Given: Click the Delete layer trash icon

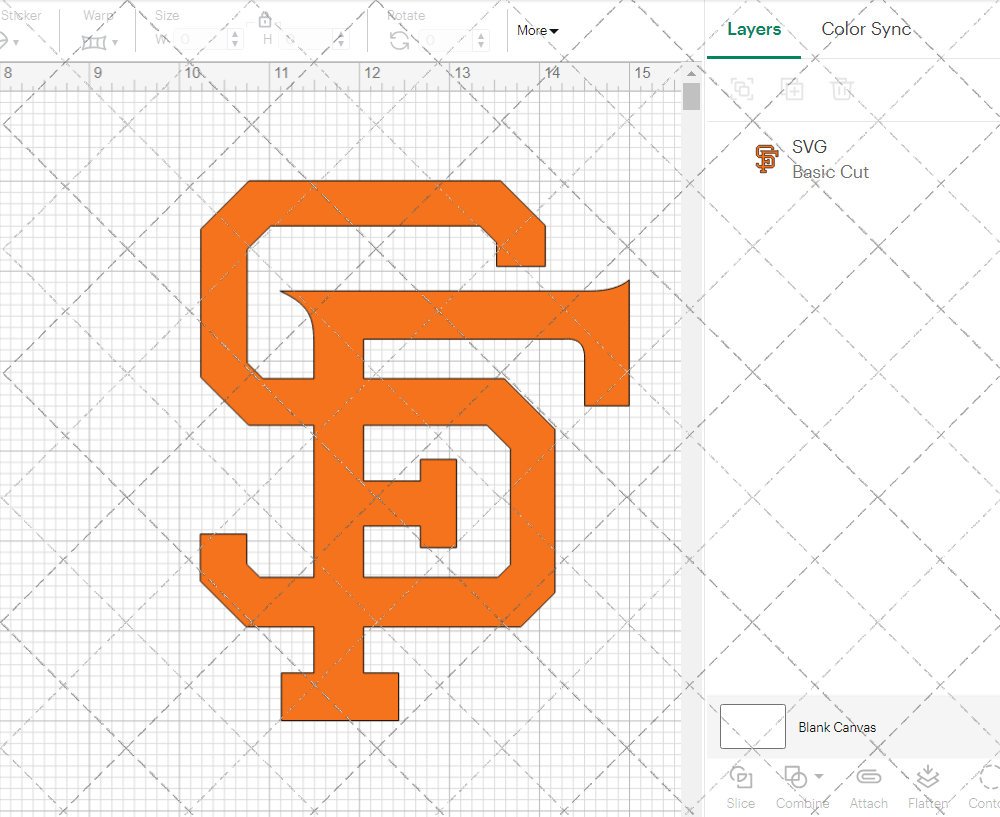Looking at the screenshot, I should pos(842,89).
